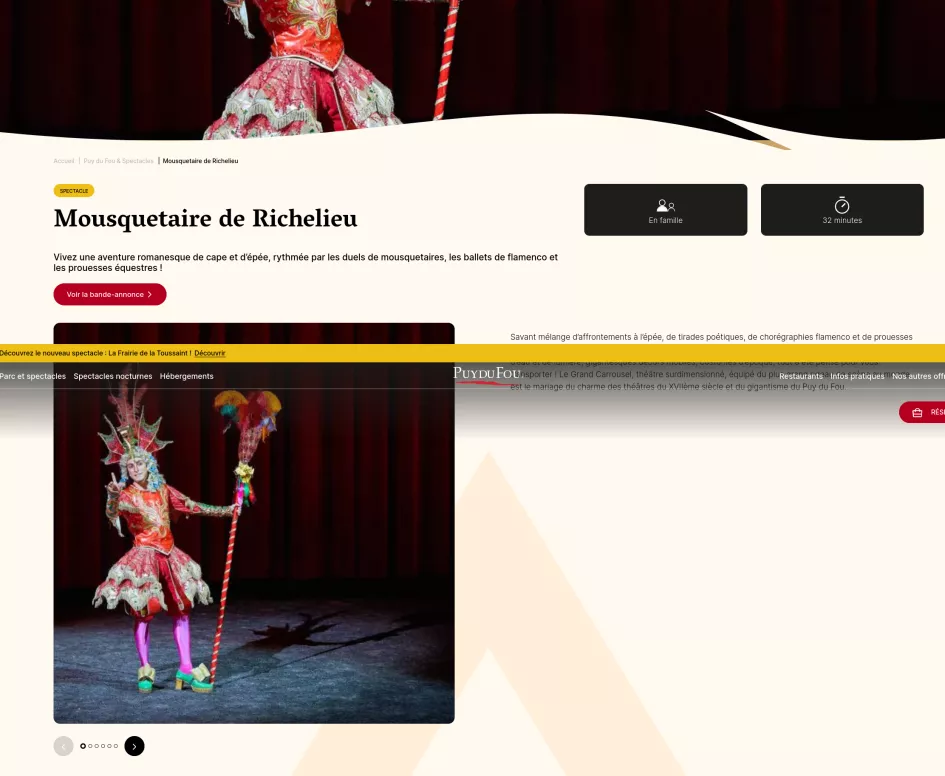Open the 'Spectacles nocturnes' menu
Image resolution: width=945 pixels, height=776 pixels.
pyautogui.click(x=113, y=376)
